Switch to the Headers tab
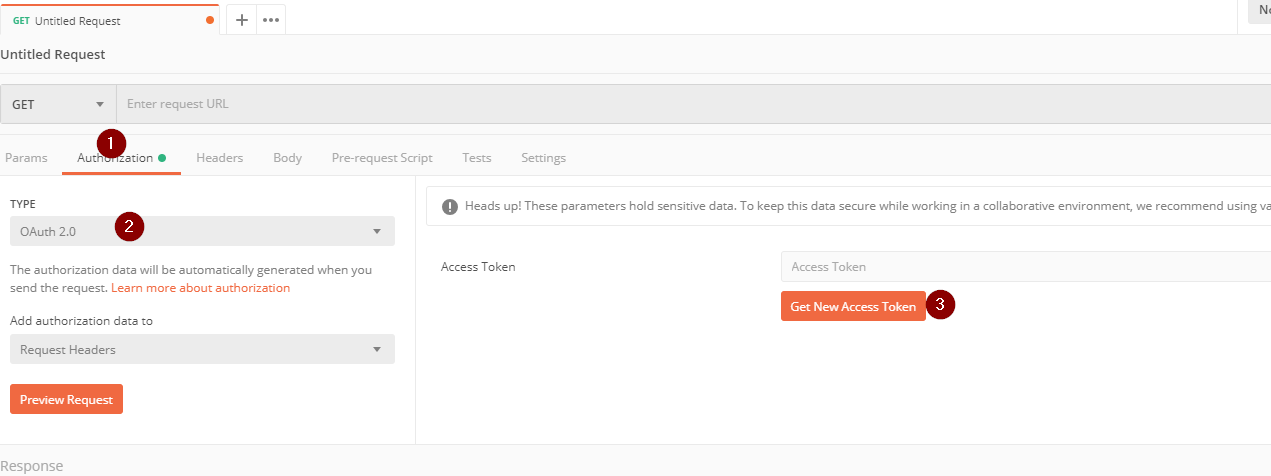This screenshot has width=1271, height=476. [x=220, y=158]
